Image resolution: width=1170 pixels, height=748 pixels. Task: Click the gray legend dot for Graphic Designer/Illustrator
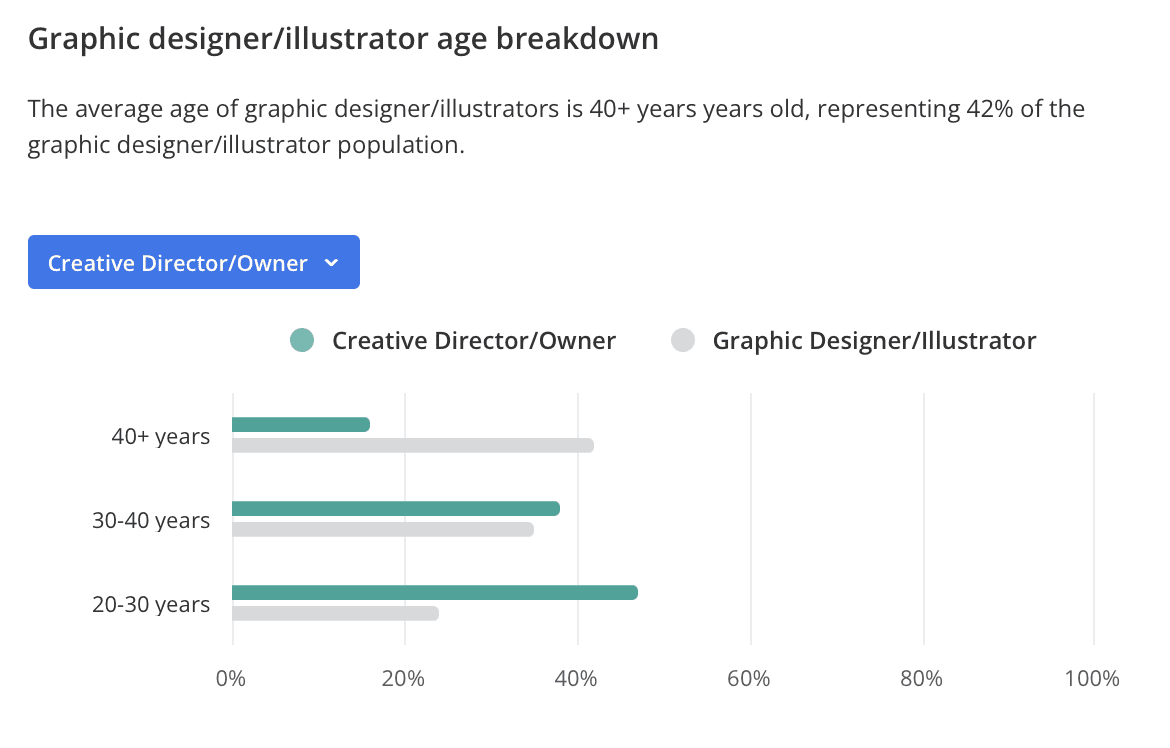683,340
